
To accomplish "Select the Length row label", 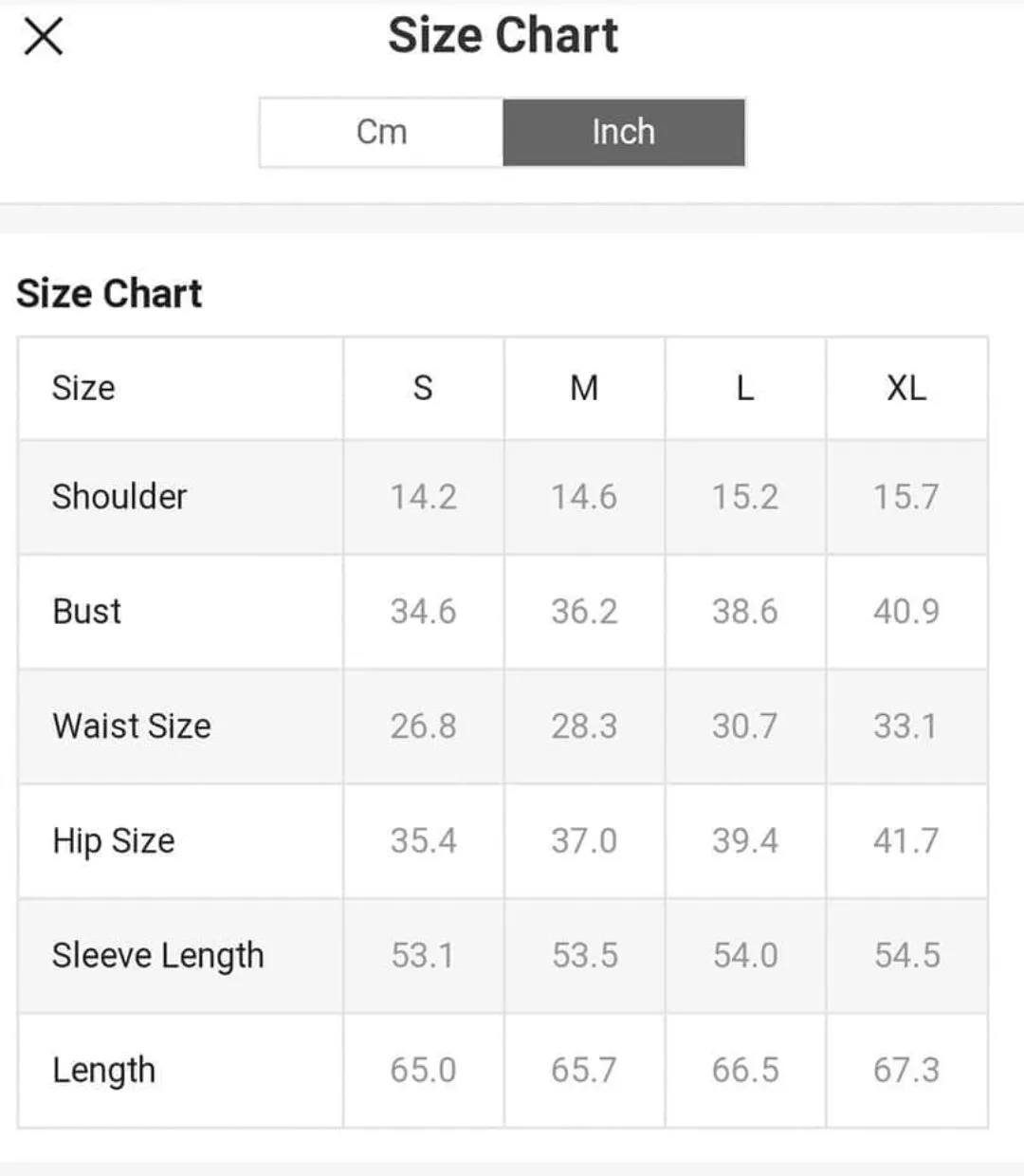I will [x=103, y=1071].
